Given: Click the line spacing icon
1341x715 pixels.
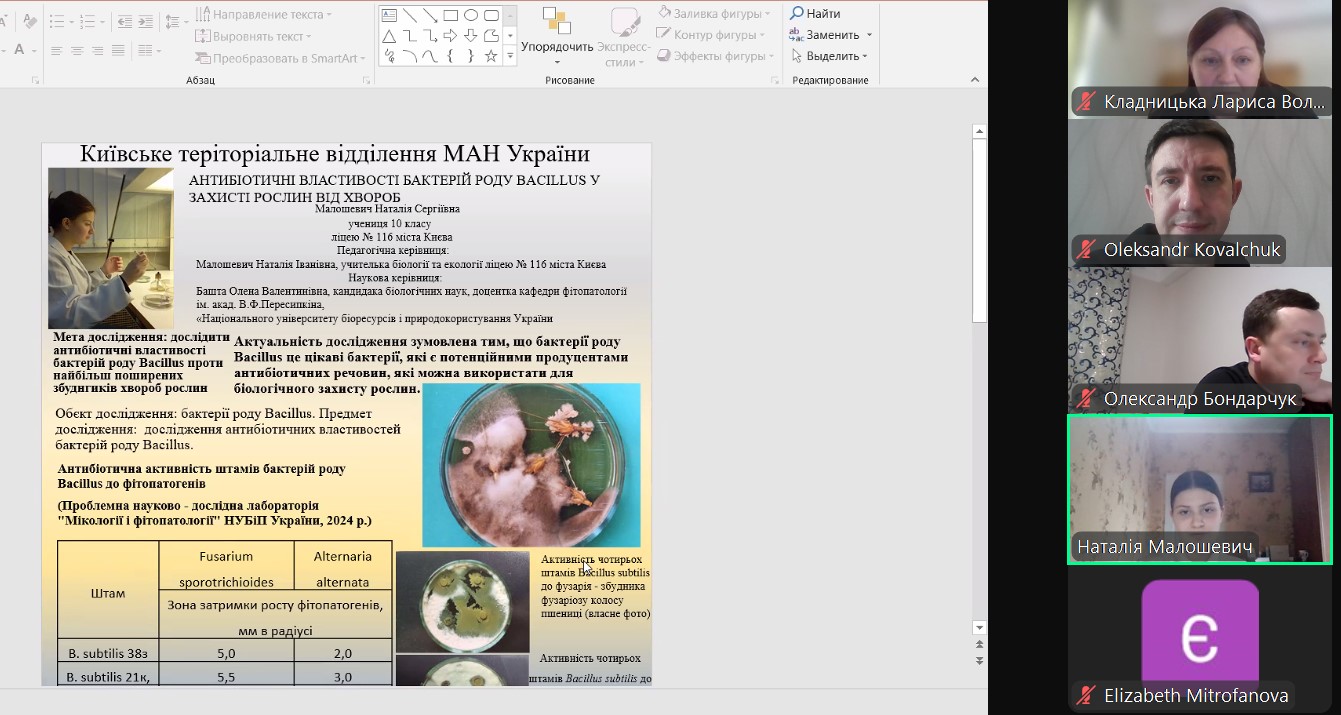Looking at the screenshot, I should (172, 21).
